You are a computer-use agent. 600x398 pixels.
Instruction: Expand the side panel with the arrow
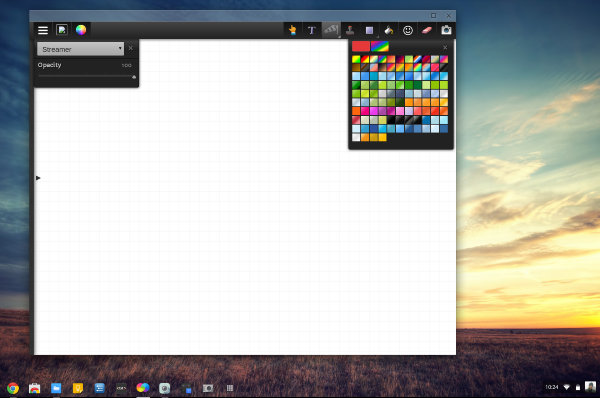pyautogui.click(x=38, y=178)
